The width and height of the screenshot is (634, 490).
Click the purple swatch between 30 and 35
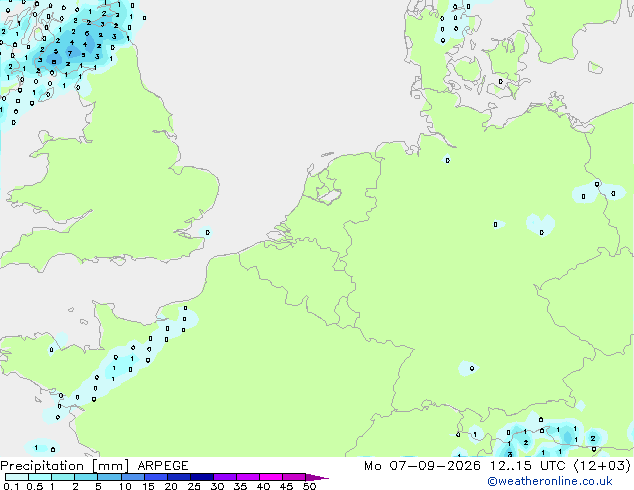[225, 477]
